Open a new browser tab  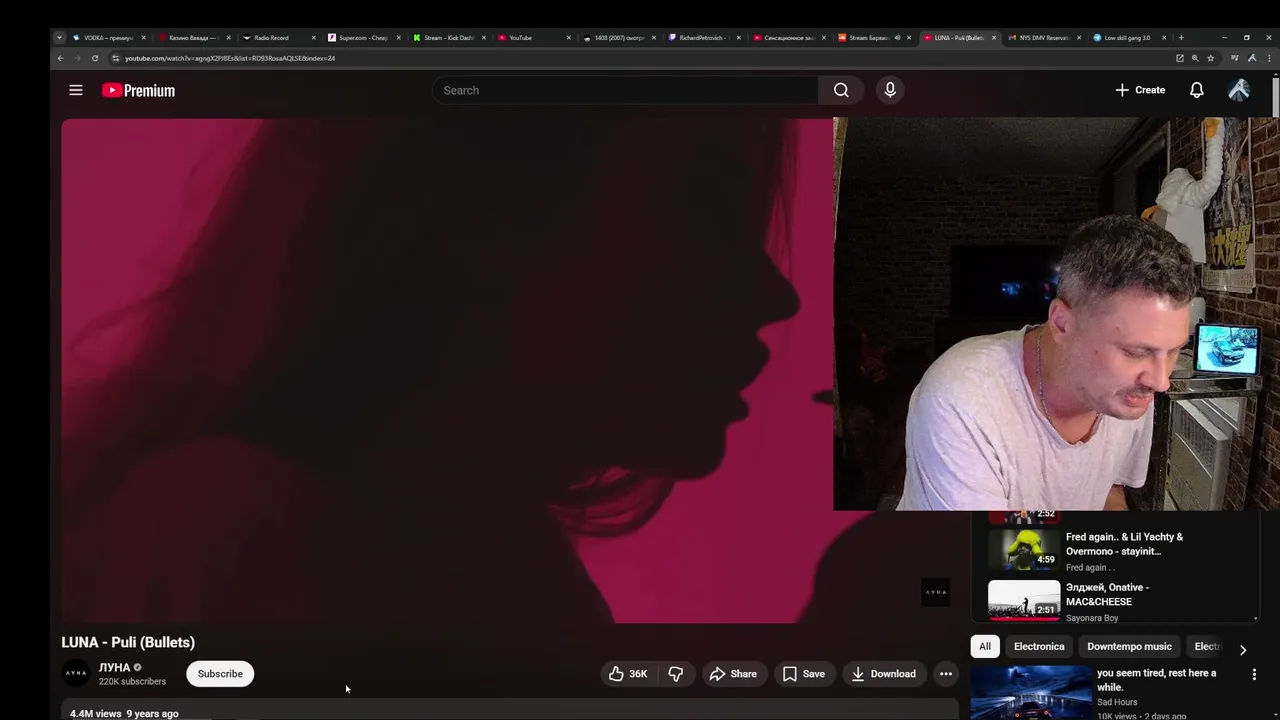click(1181, 38)
